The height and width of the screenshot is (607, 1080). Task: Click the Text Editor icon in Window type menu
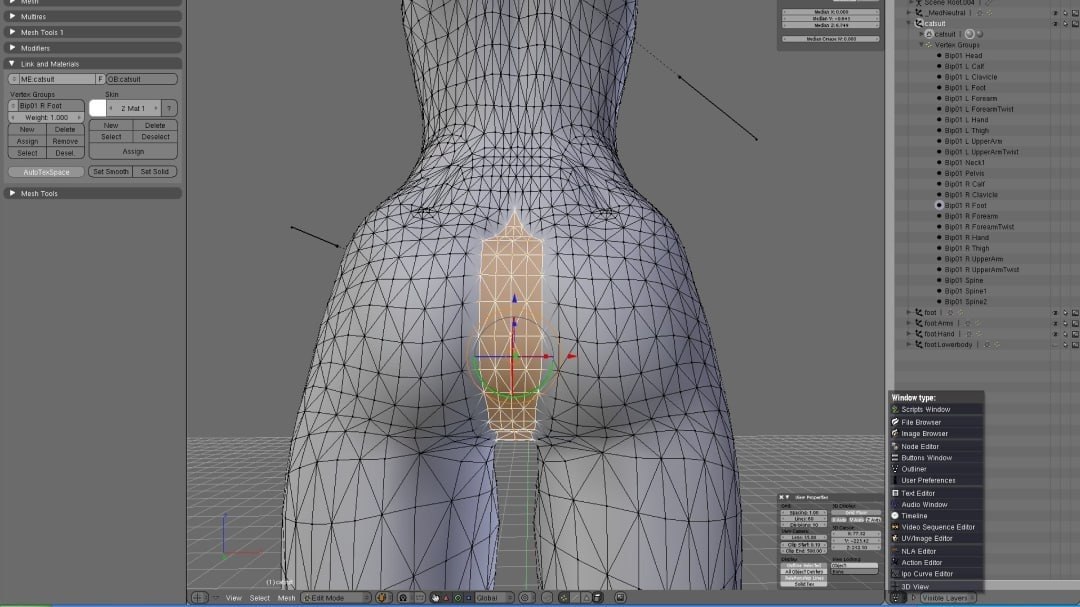pyautogui.click(x=895, y=493)
